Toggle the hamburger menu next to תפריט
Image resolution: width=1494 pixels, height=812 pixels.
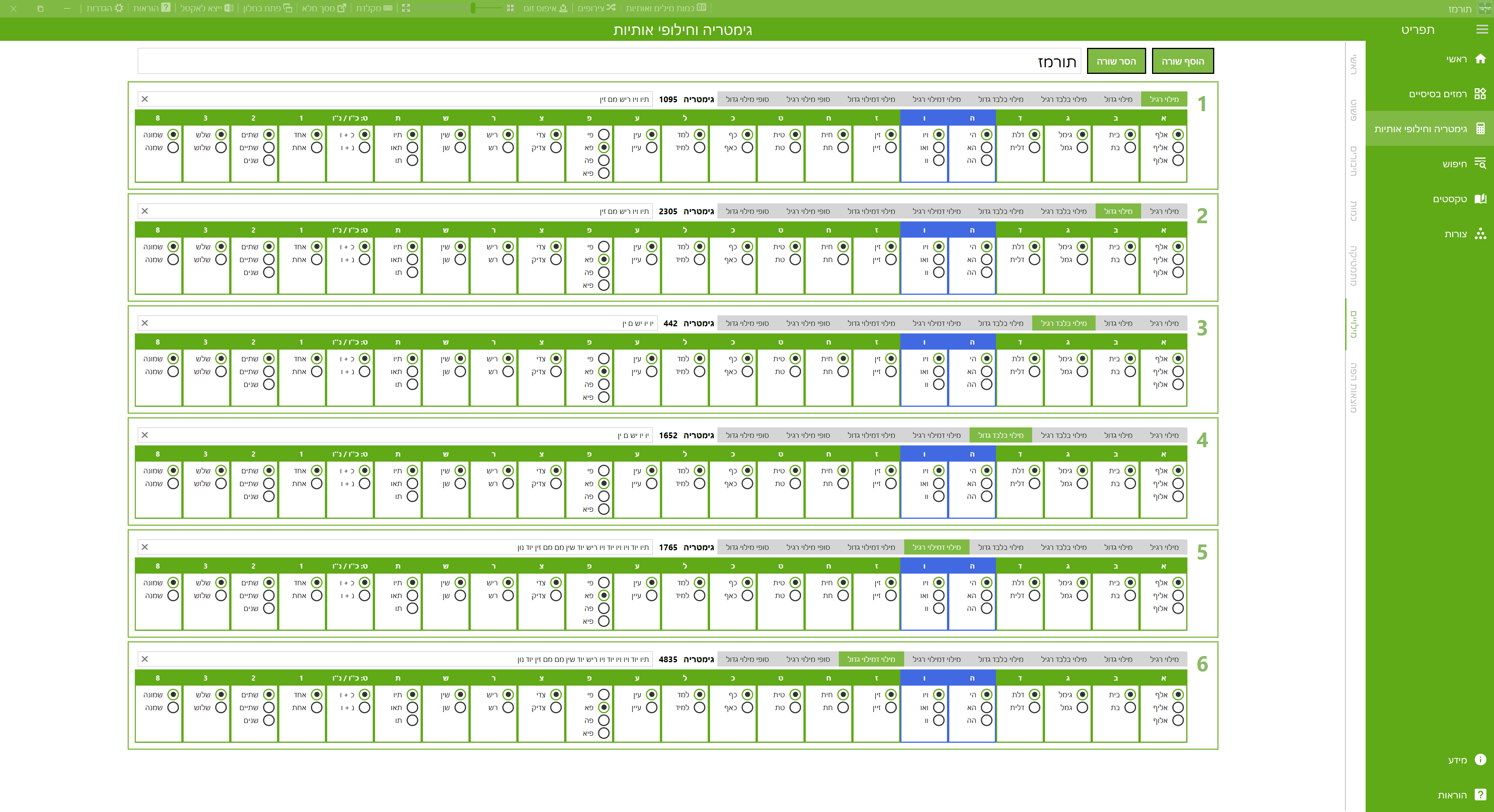click(1482, 29)
